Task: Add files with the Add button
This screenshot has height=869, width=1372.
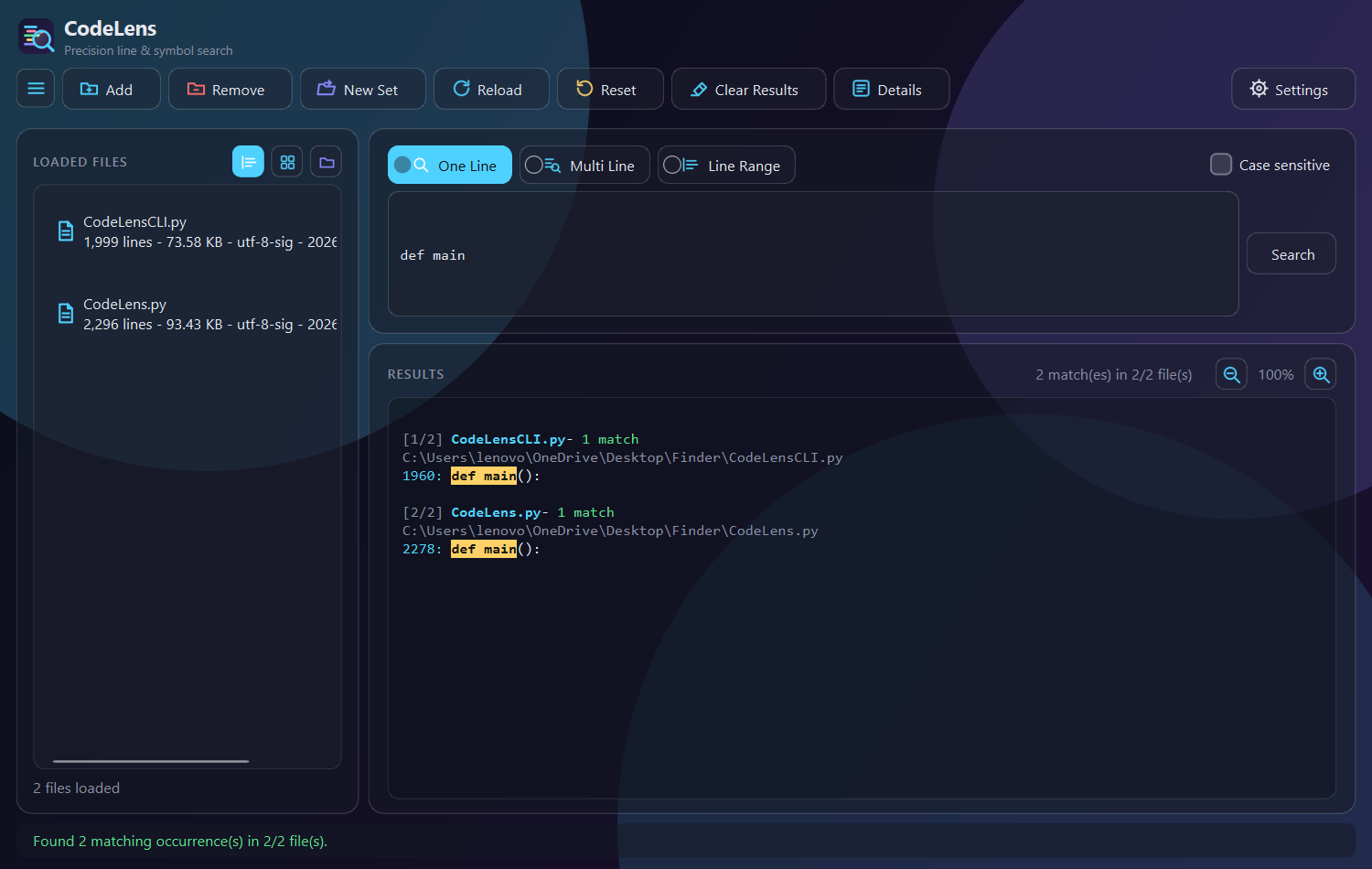Action: coord(112,89)
